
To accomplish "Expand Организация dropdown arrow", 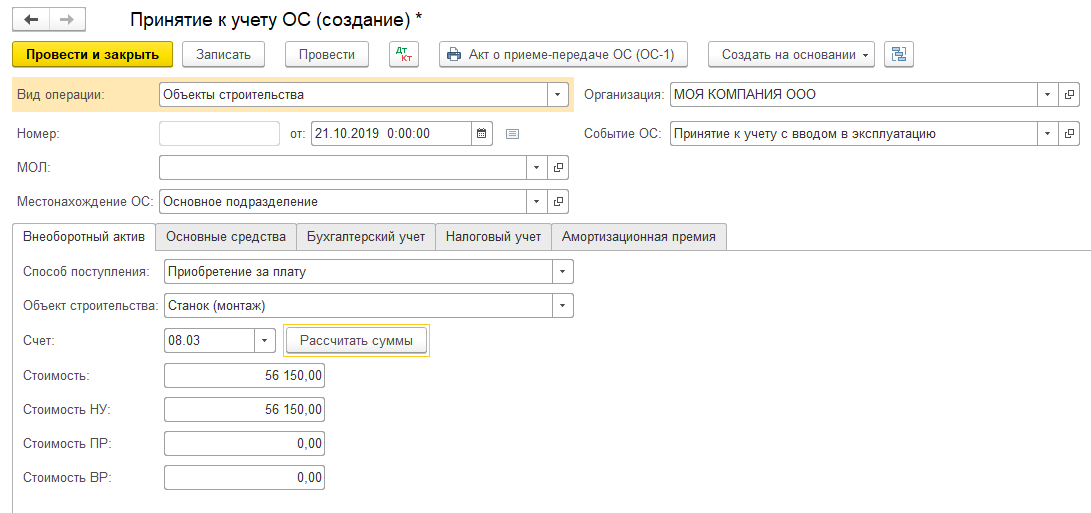I will (x=1047, y=95).
